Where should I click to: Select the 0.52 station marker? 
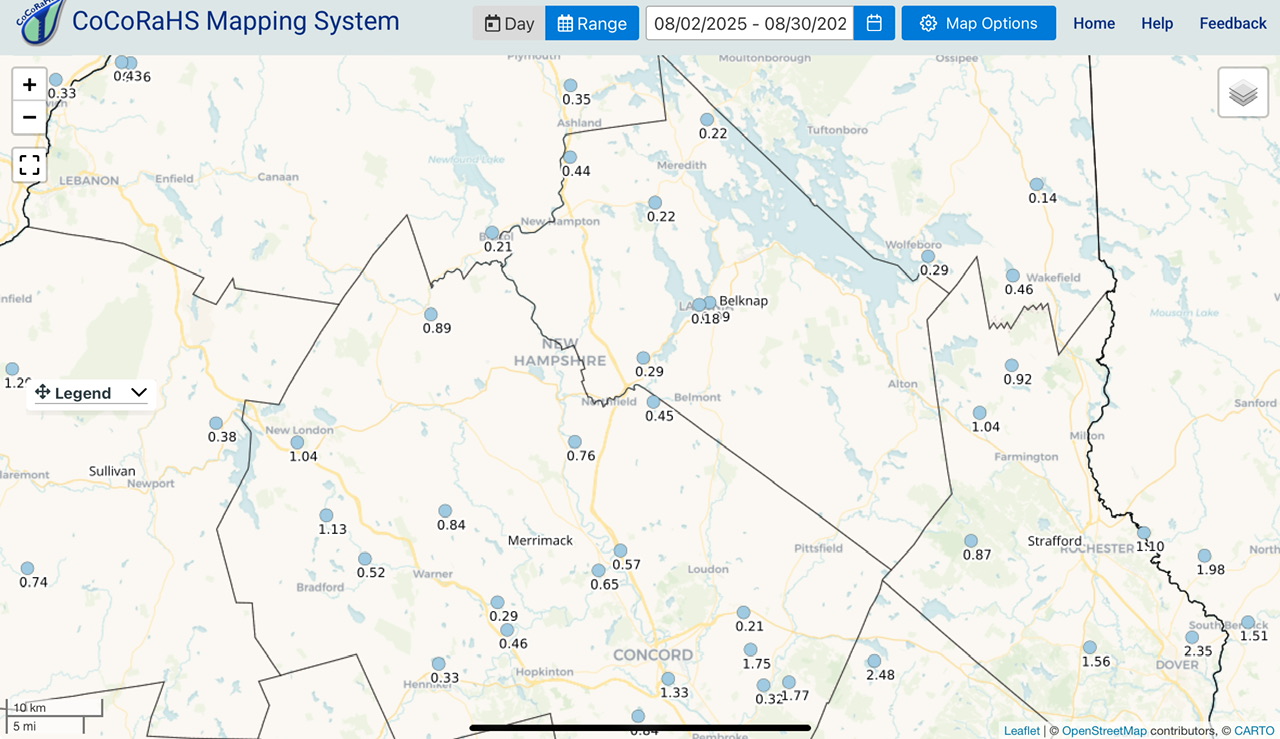(x=365, y=559)
